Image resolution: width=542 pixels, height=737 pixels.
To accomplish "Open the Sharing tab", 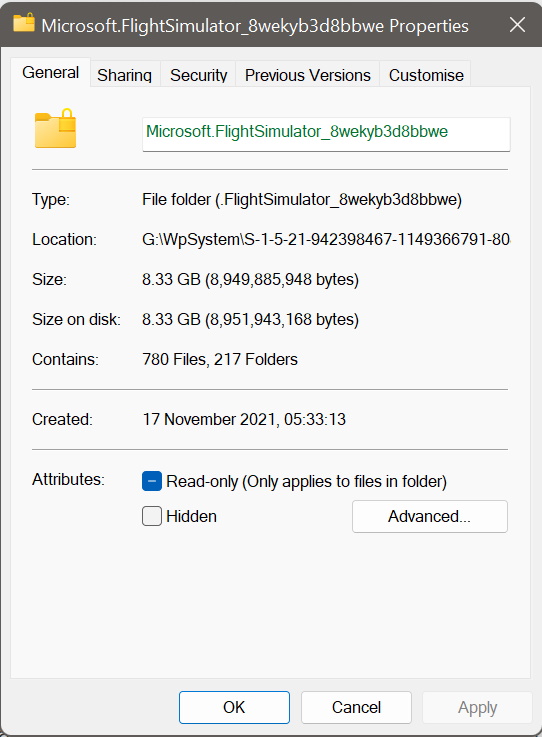I will (x=125, y=75).
